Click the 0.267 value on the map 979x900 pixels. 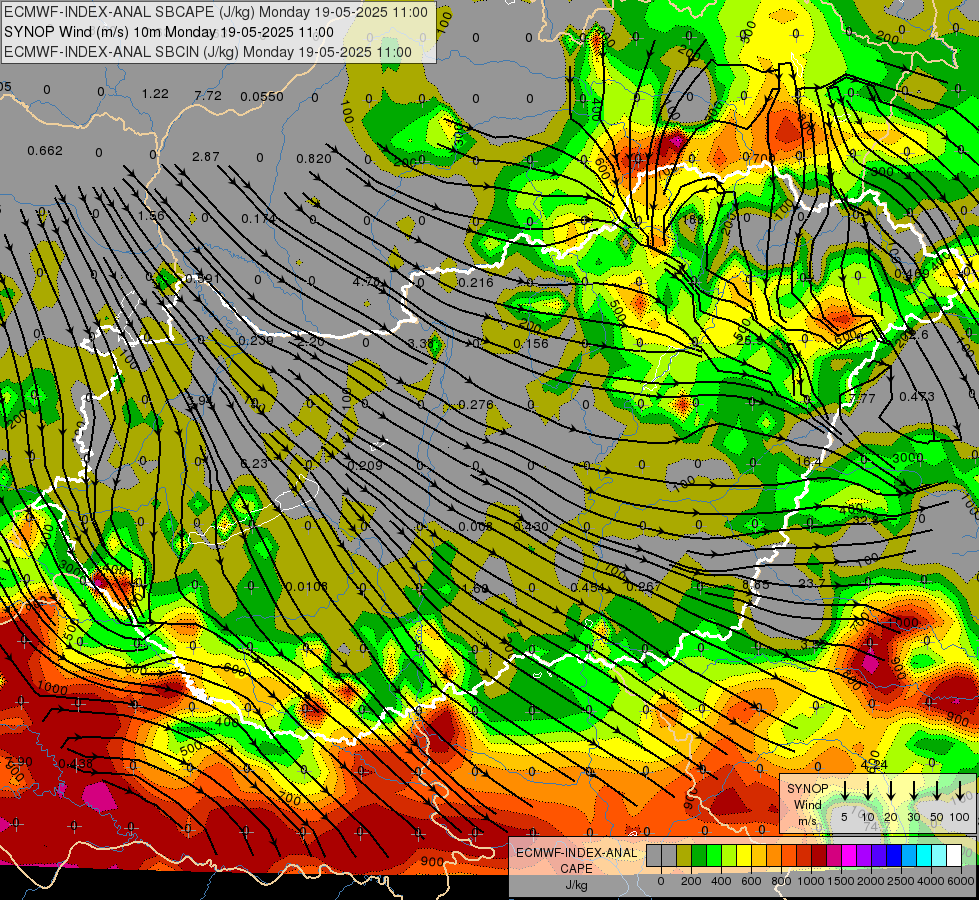click(x=644, y=586)
